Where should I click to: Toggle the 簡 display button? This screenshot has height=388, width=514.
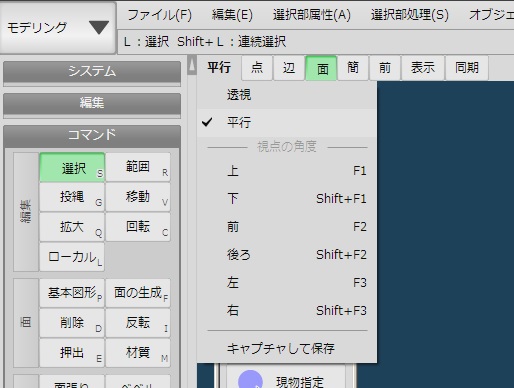pyautogui.click(x=353, y=68)
